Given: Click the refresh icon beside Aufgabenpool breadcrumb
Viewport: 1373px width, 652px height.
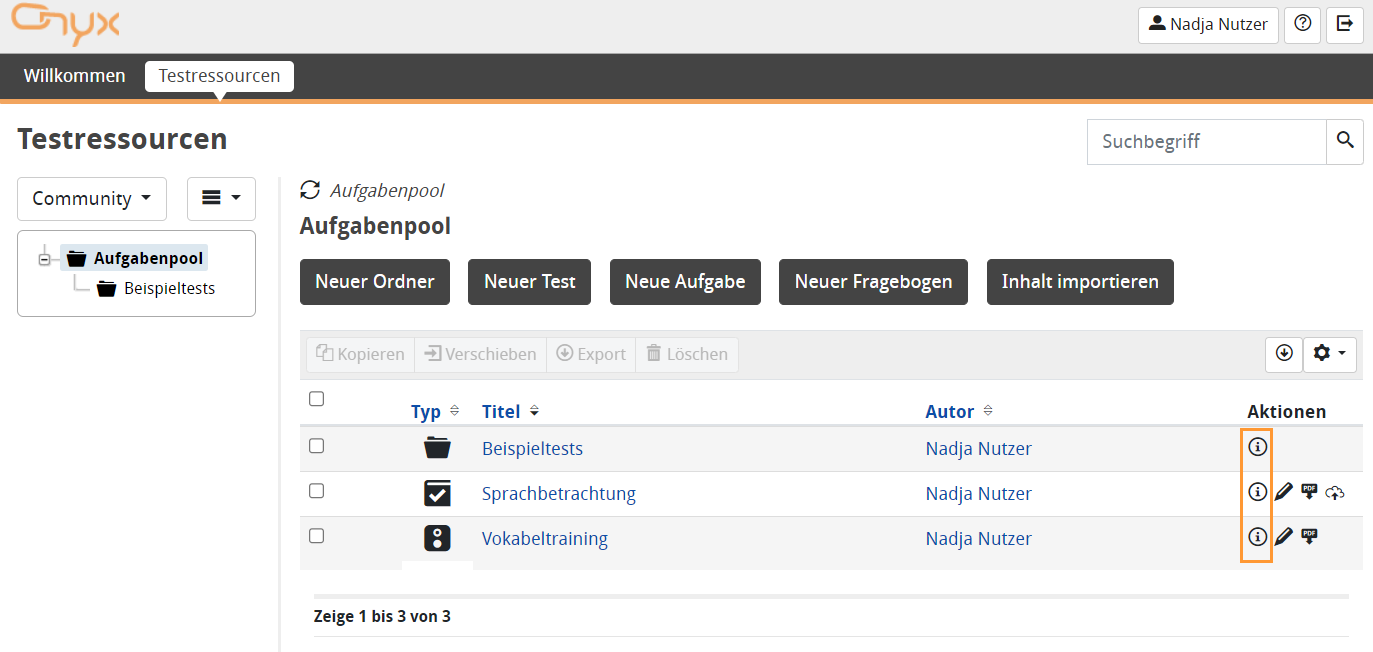Looking at the screenshot, I should click(310, 190).
